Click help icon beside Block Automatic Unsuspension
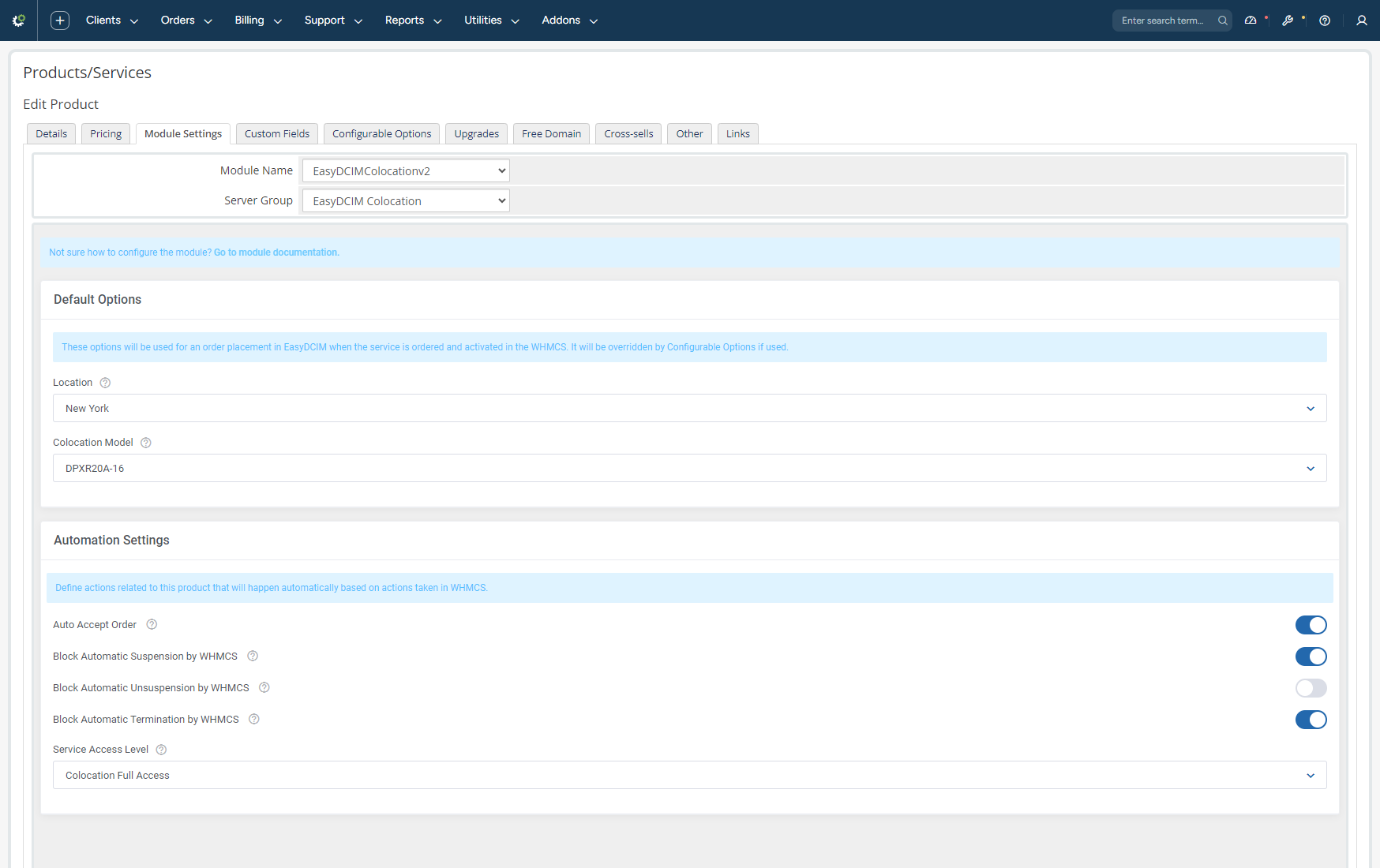This screenshot has height=868, width=1380. coord(264,687)
